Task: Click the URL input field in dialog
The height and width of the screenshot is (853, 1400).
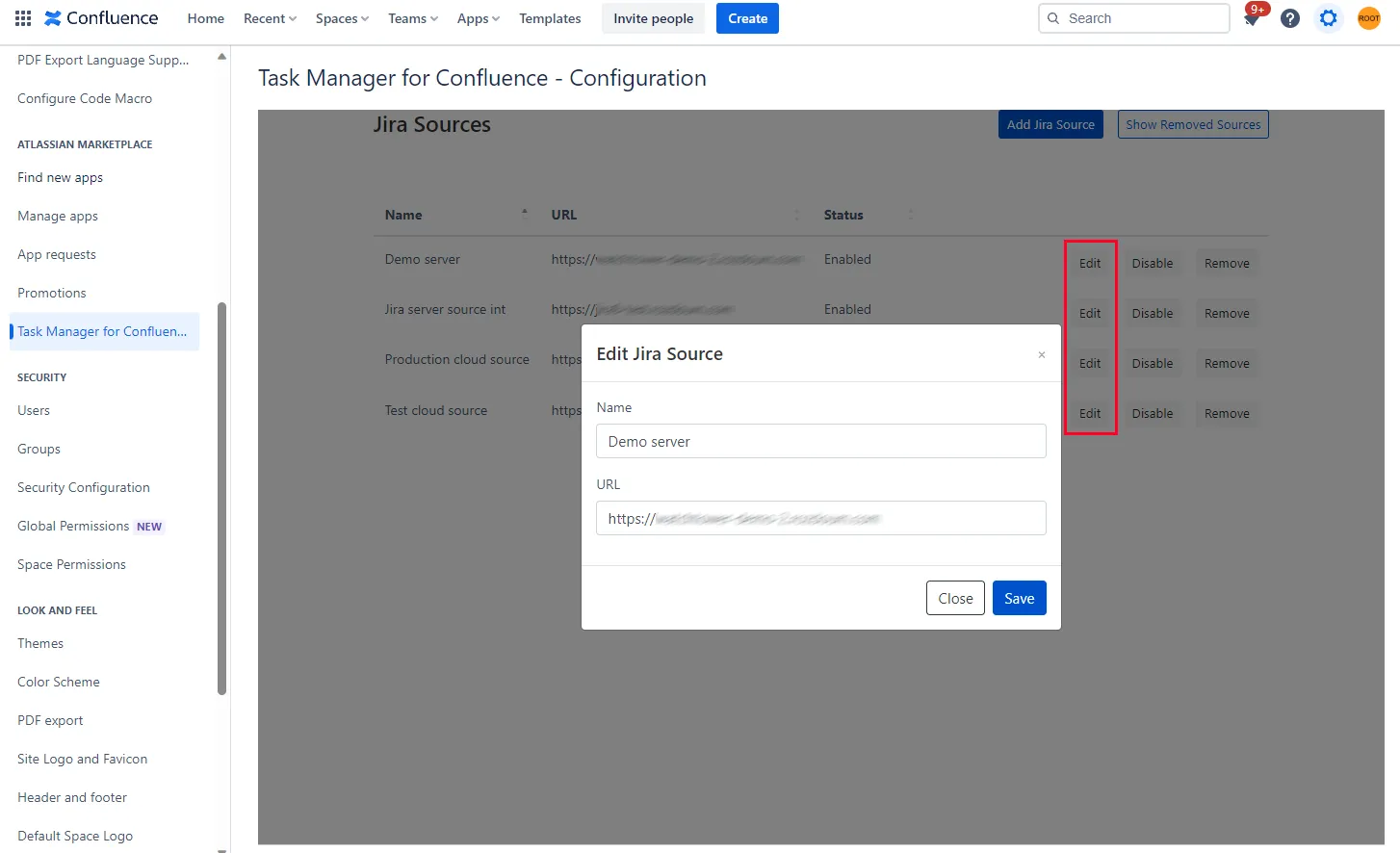Action: point(821,518)
